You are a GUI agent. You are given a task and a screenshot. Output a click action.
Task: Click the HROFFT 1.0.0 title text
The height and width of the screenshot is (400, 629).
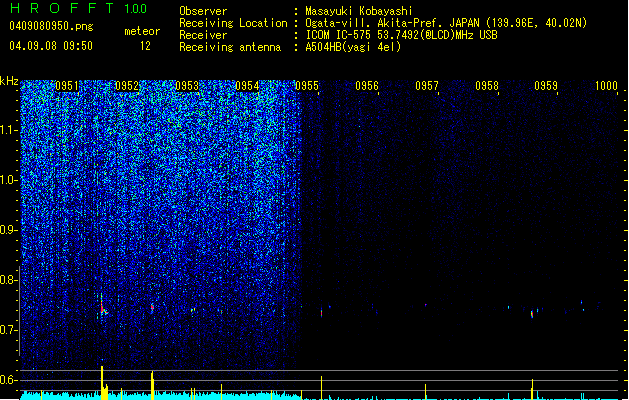coord(78,8)
